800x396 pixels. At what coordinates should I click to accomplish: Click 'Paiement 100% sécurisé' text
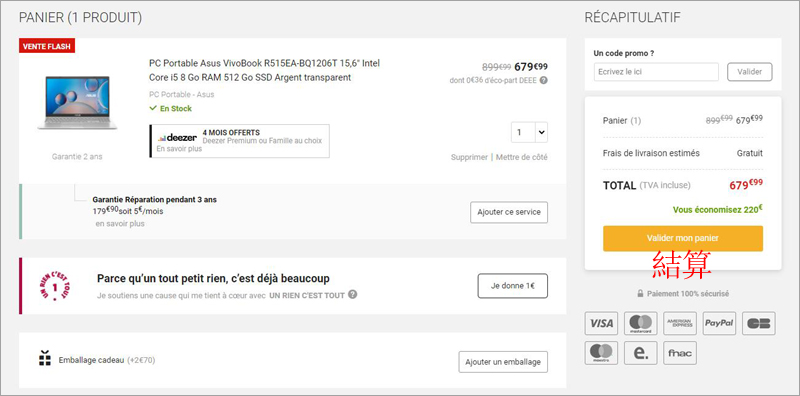pos(688,294)
